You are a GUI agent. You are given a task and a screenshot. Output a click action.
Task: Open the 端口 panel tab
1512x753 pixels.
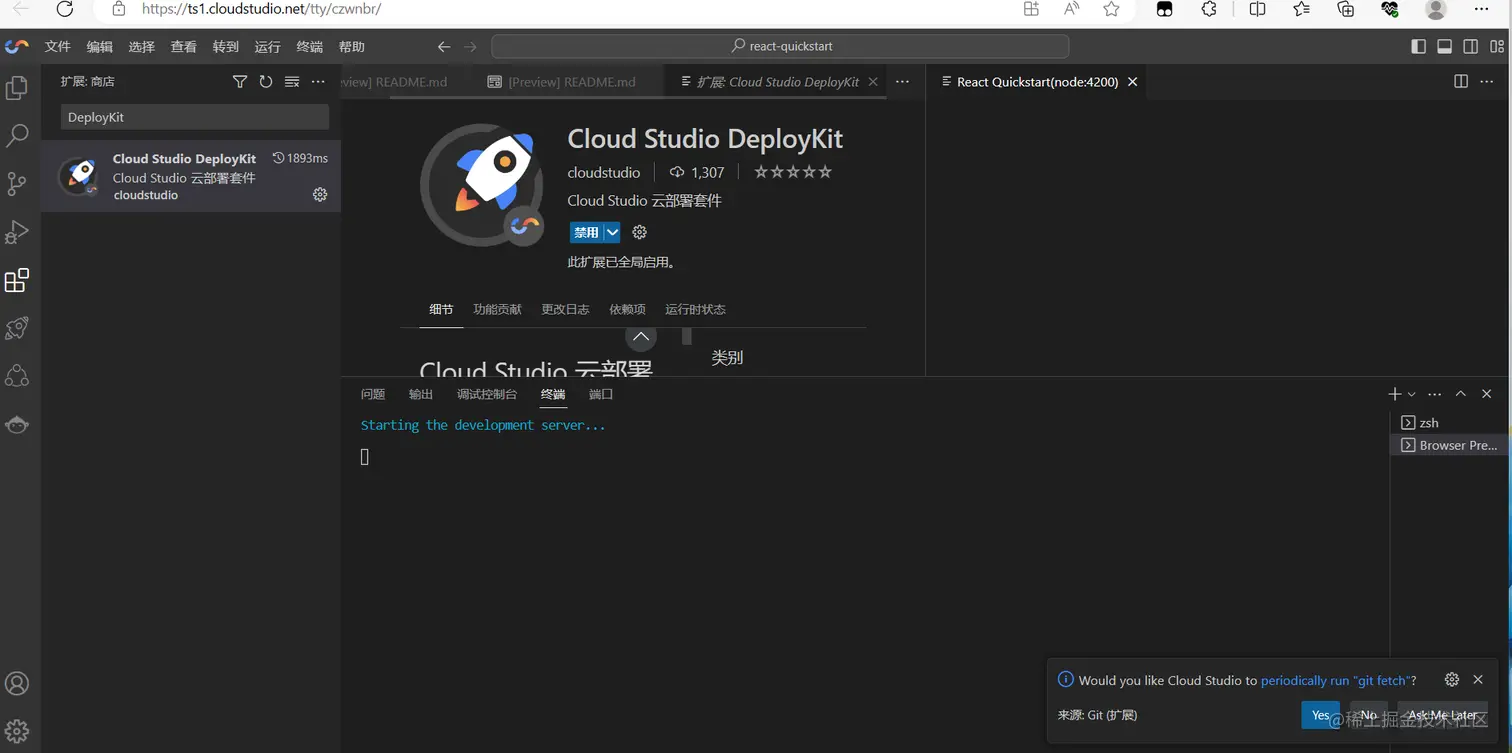[x=601, y=394]
